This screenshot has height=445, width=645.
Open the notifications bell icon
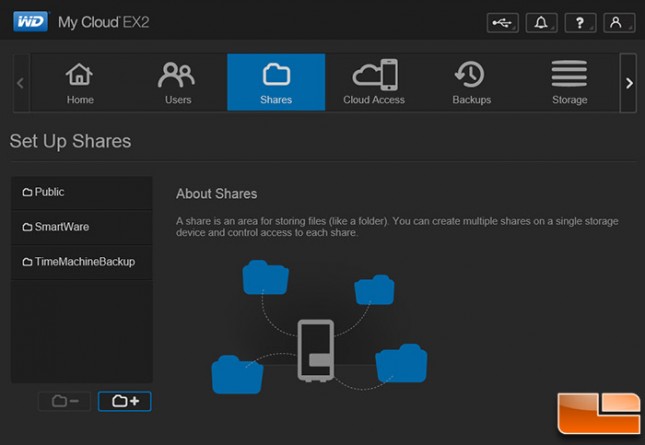(541, 23)
